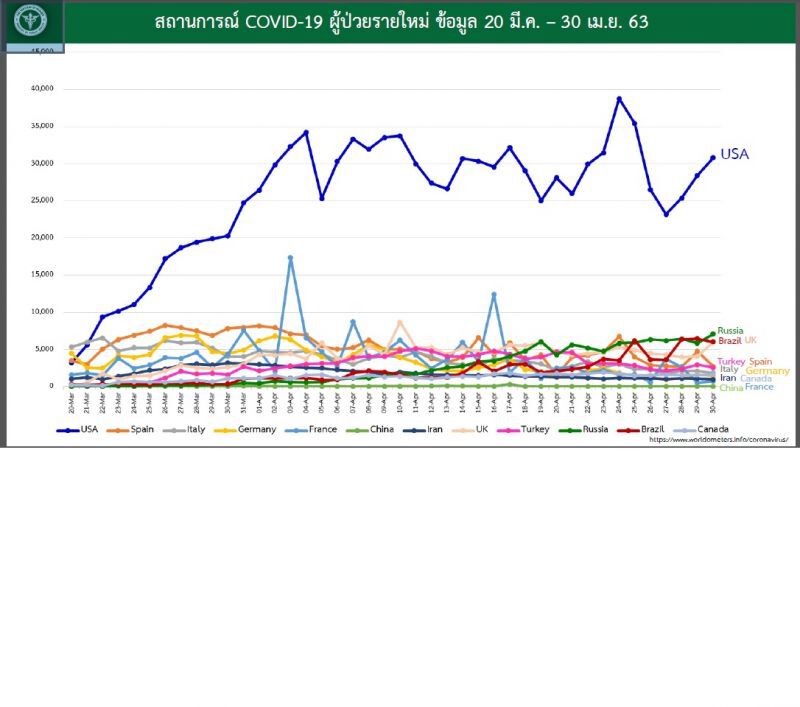Image resolution: width=800 pixels, height=707 pixels.
Task: Click the yellow Germany label at line end
Action: coord(767,371)
